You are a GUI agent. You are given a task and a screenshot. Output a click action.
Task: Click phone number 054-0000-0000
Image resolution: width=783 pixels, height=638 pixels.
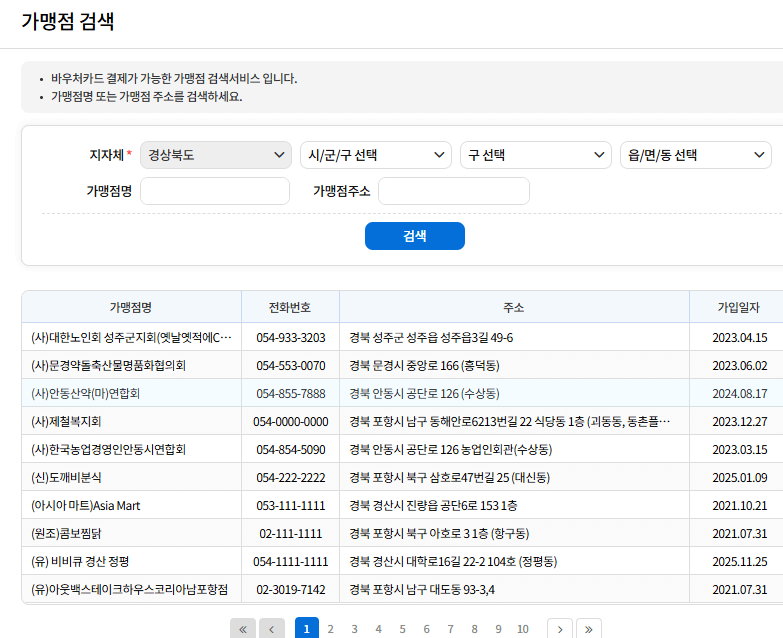point(291,421)
